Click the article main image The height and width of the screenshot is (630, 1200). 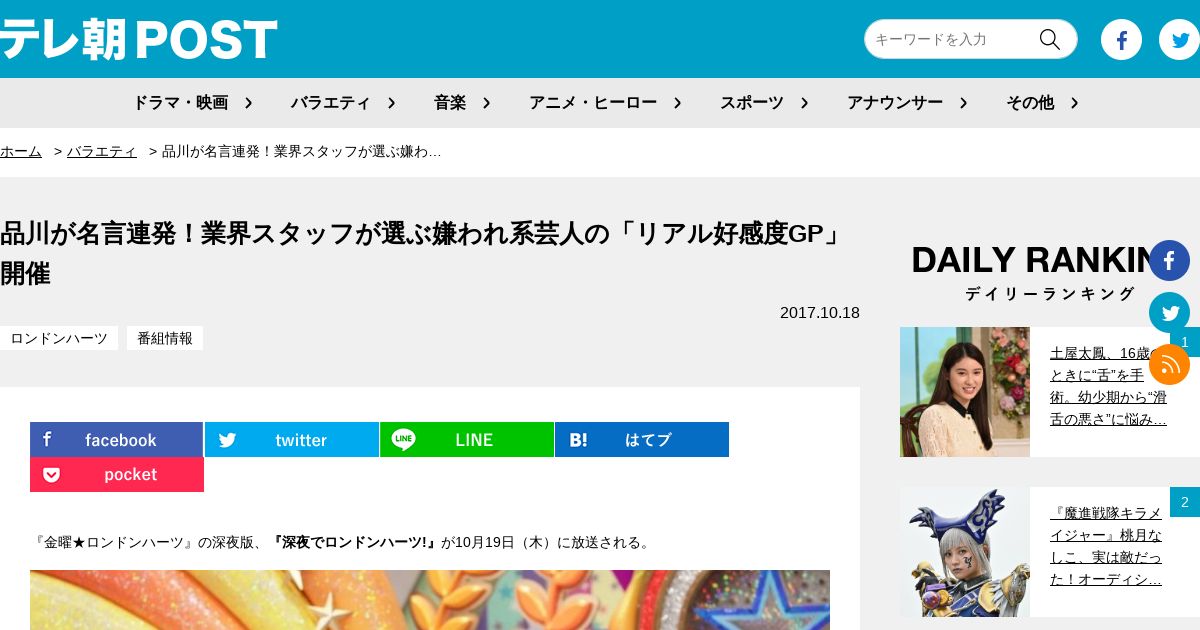click(x=430, y=600)
